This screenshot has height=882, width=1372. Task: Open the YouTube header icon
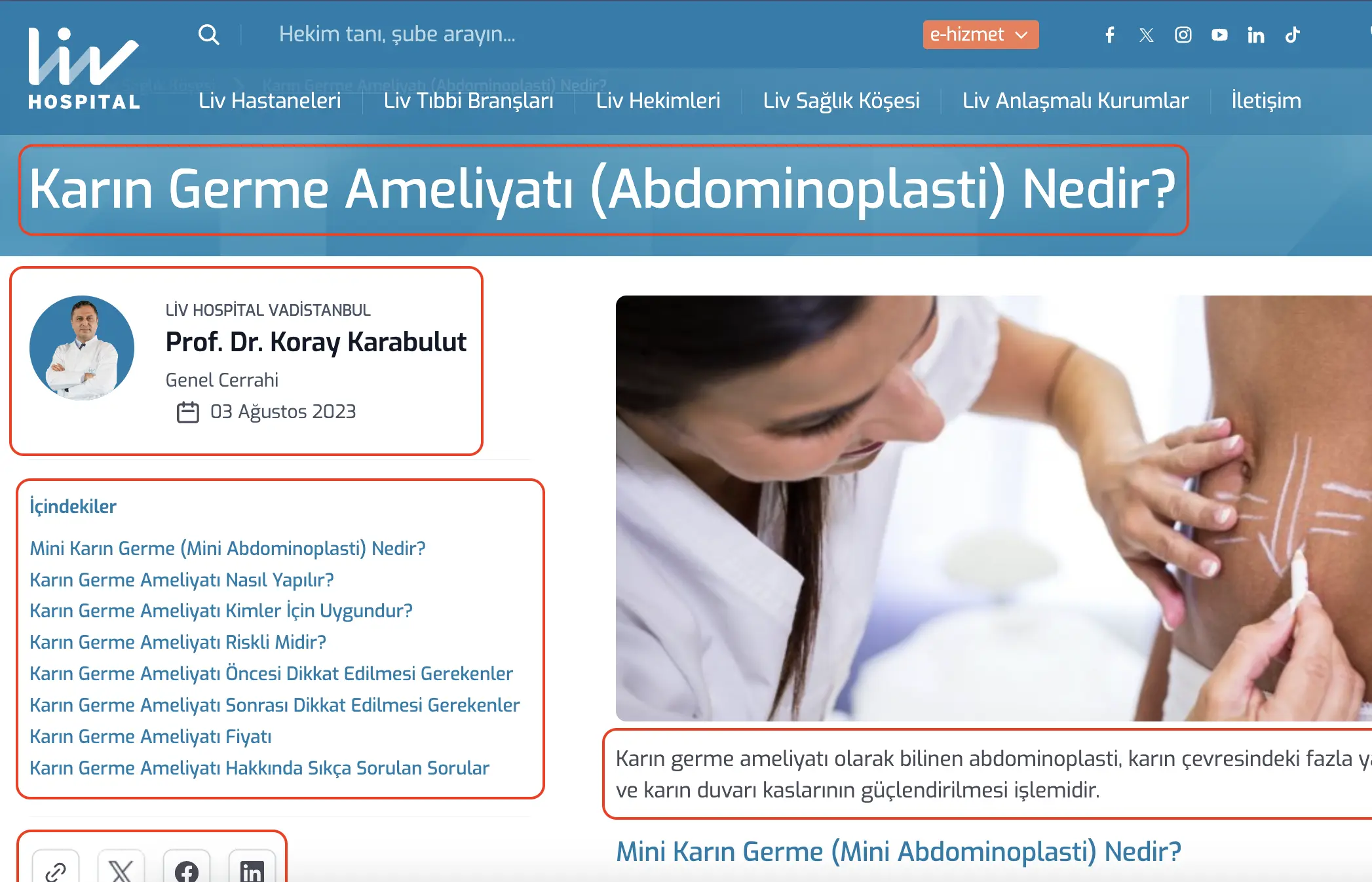[1219, 35]
